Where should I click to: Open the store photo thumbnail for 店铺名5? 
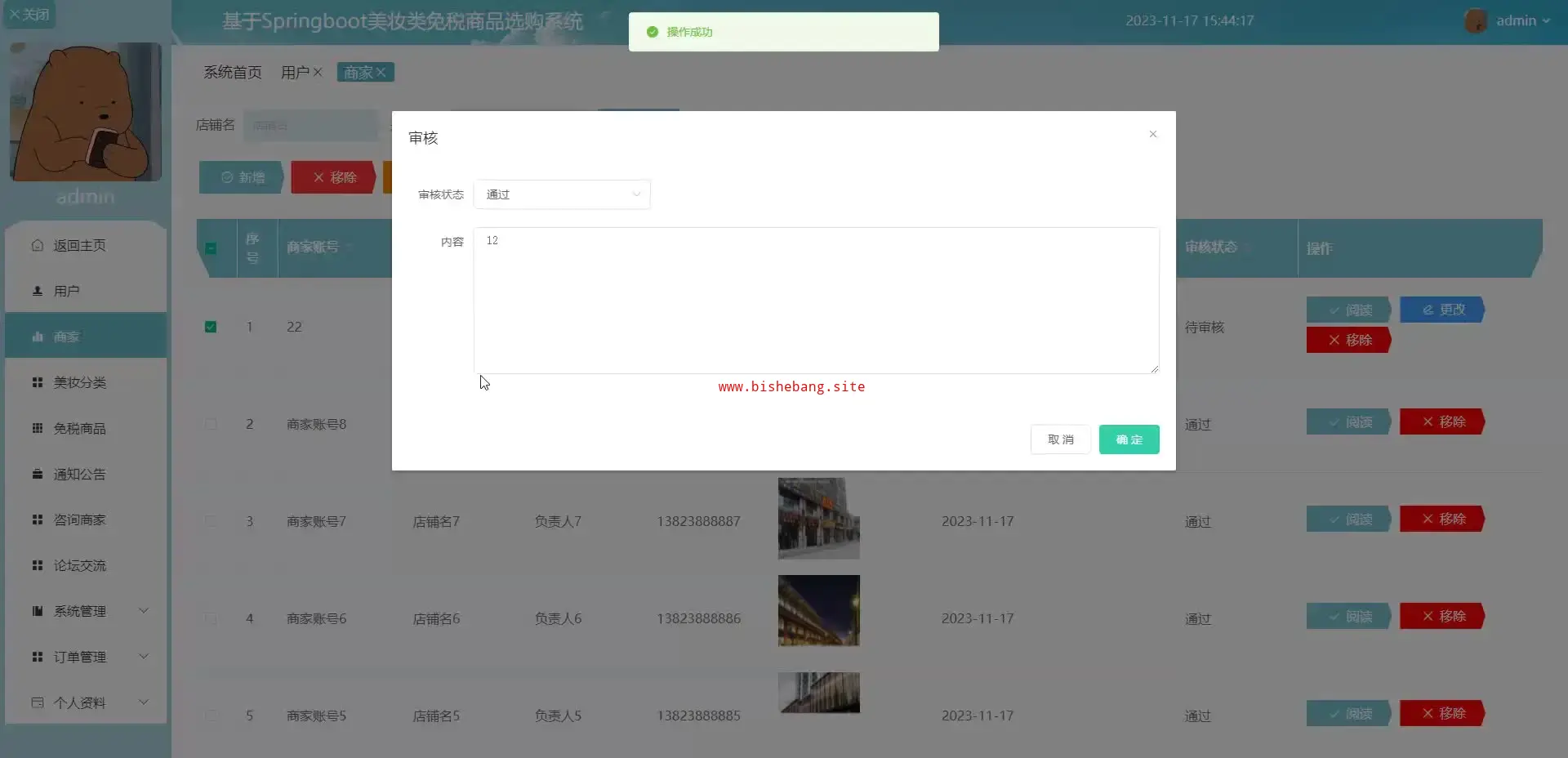click(819, 693)
